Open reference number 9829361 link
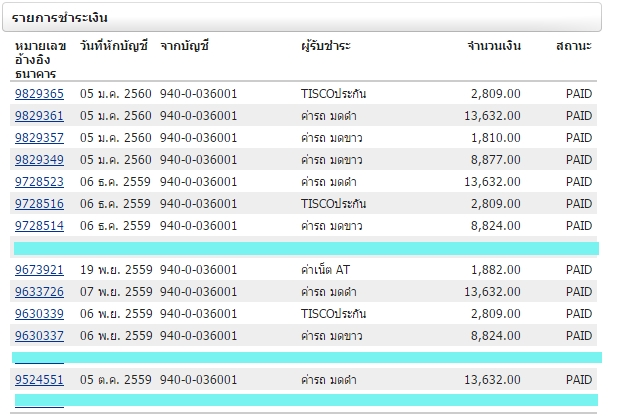Image resolution: width=635 pixels, height=417 pixels. [x=39, y=116]
